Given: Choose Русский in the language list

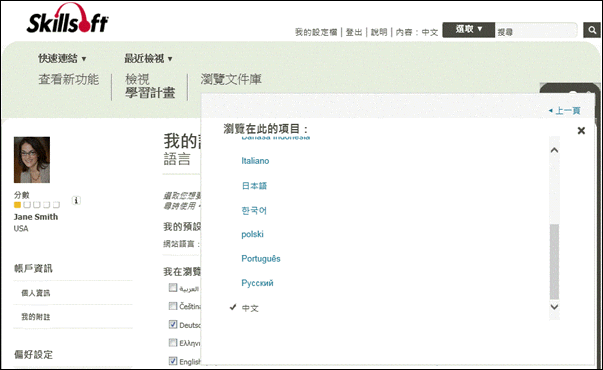Looking at the screenshot, I should click(257, 283).
